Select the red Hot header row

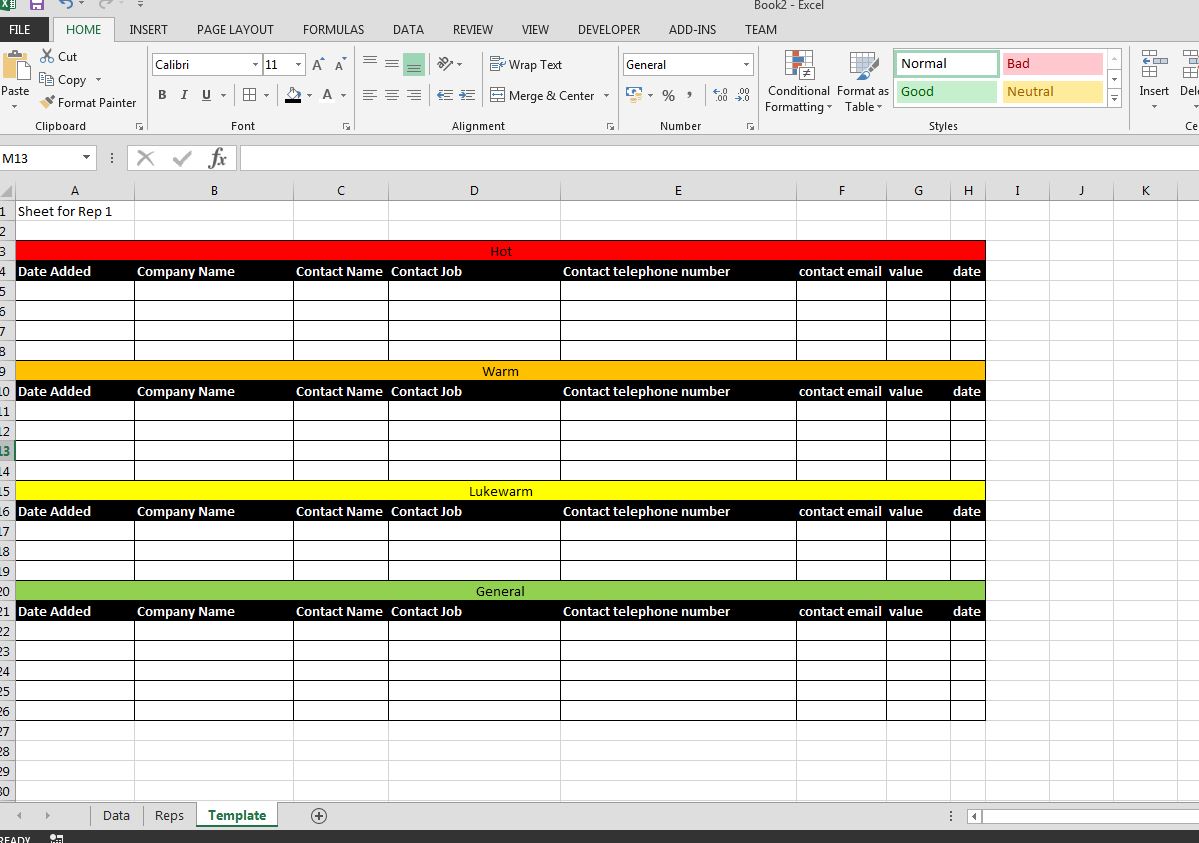[x=500, y=251]
